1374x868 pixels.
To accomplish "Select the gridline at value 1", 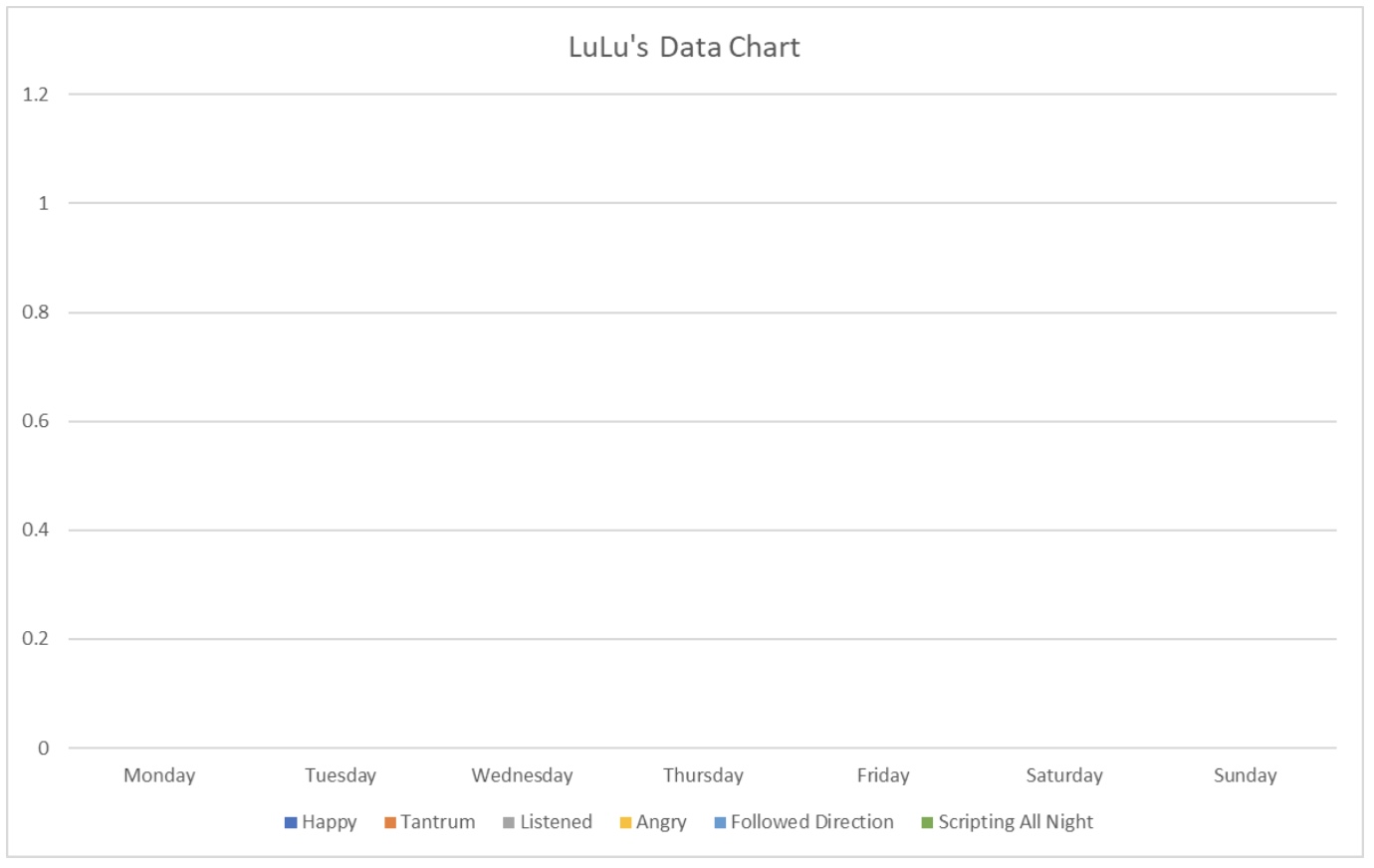I will (702, 203).
